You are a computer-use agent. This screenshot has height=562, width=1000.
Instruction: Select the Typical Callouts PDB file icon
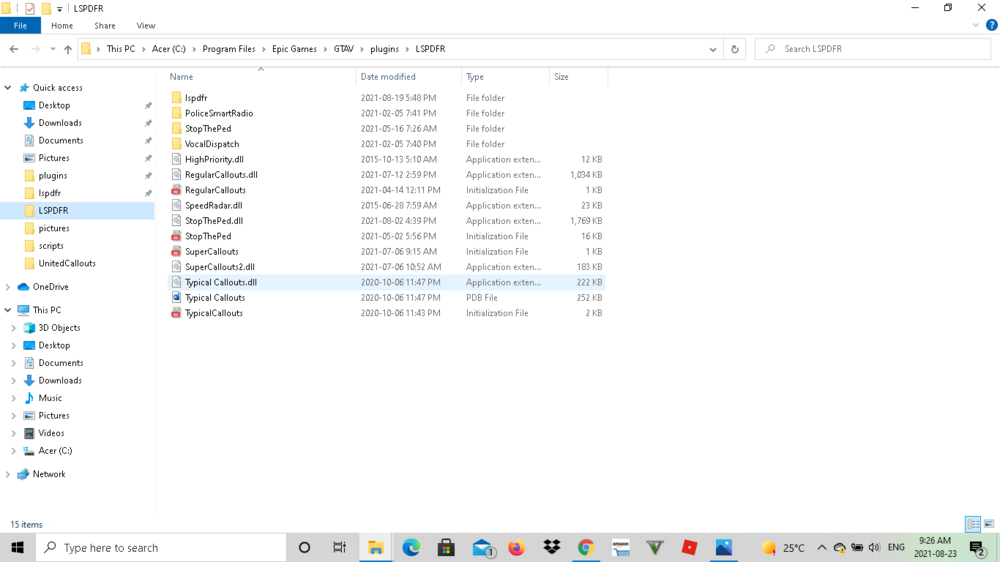pos(177,298)
